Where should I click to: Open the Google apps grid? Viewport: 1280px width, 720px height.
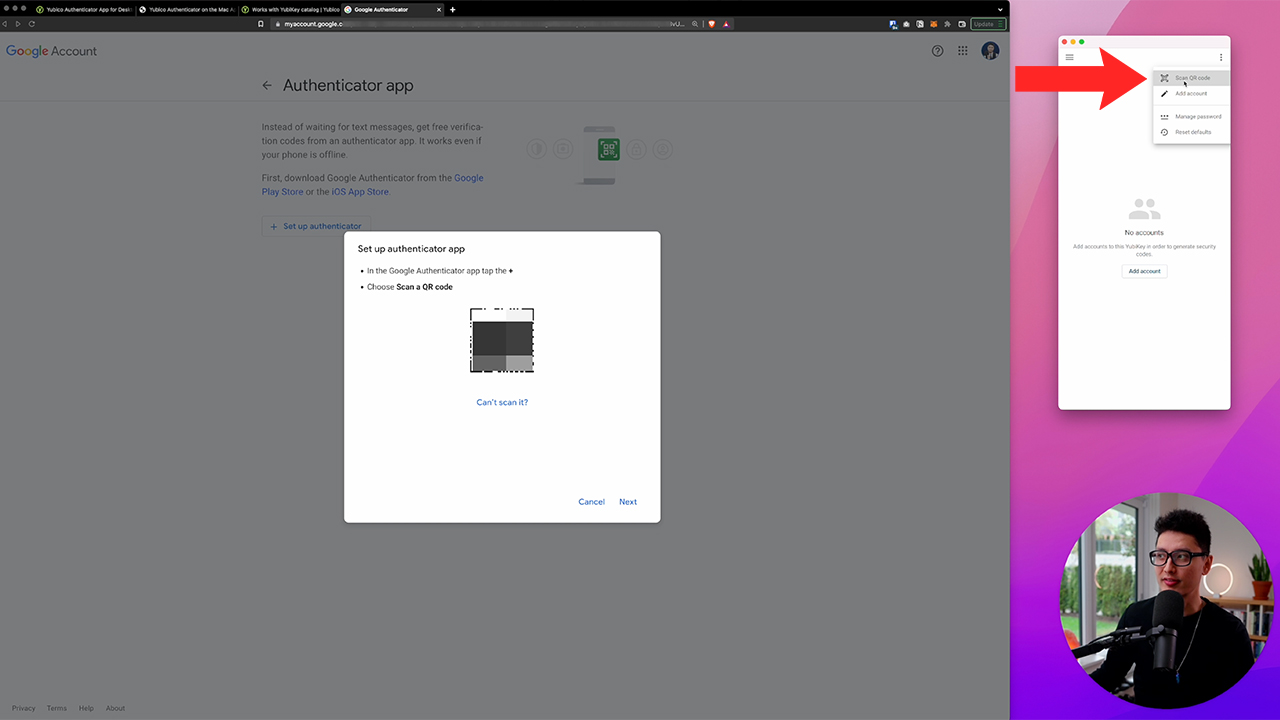(963, 51)
